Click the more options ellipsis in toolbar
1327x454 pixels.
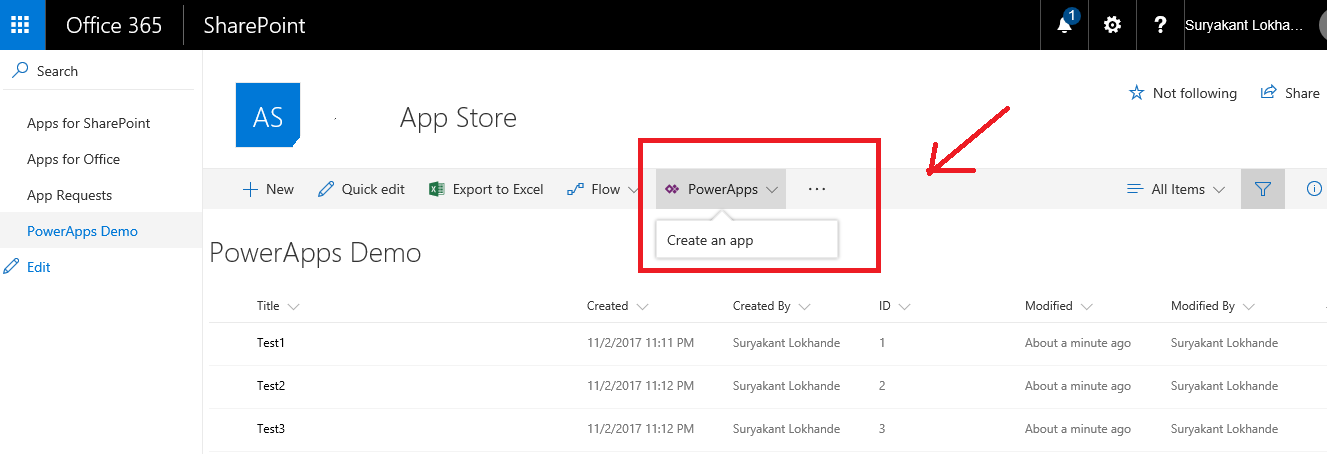[817, 189]
